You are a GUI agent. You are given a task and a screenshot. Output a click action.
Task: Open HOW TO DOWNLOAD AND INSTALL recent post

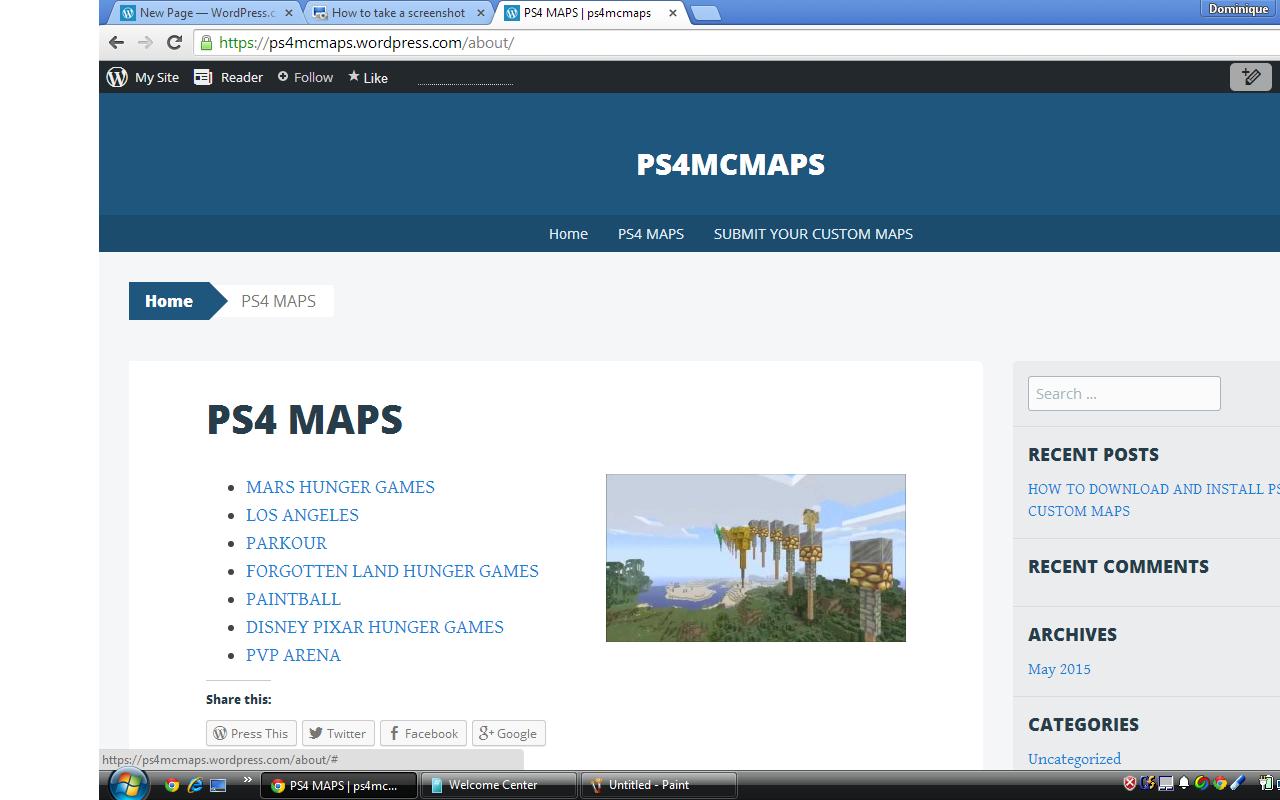pyautogui.click(x=1154, y=499)
